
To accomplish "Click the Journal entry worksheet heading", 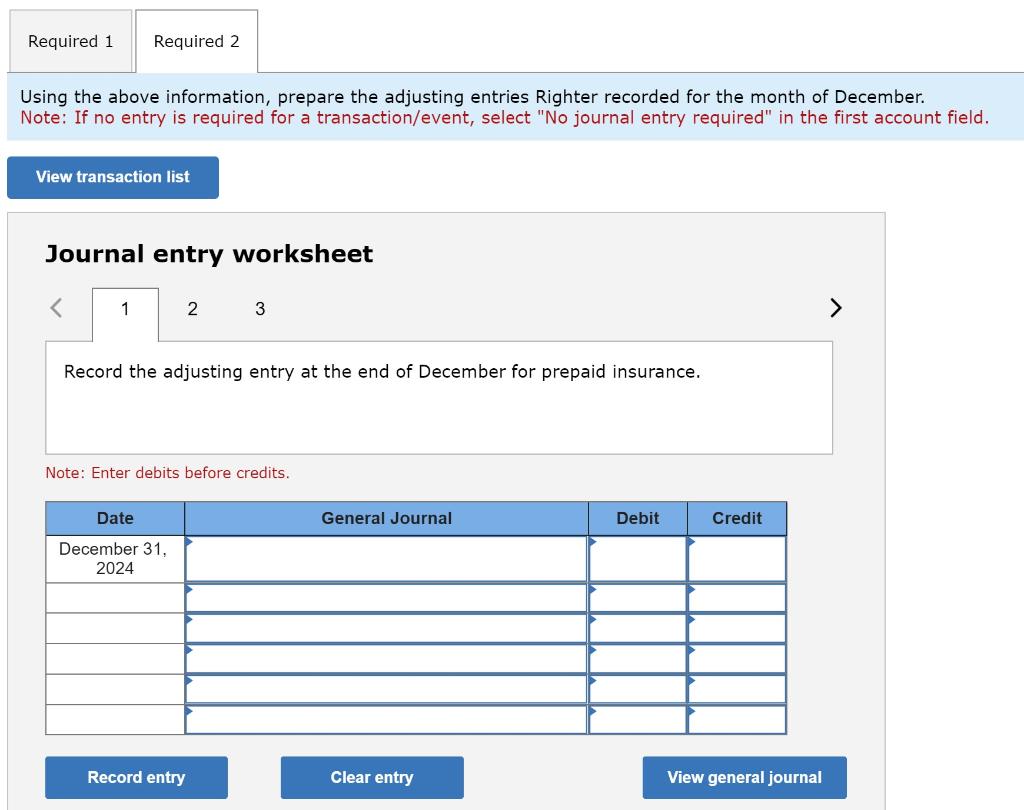I will pyautogui.click(x=209, y=254).
